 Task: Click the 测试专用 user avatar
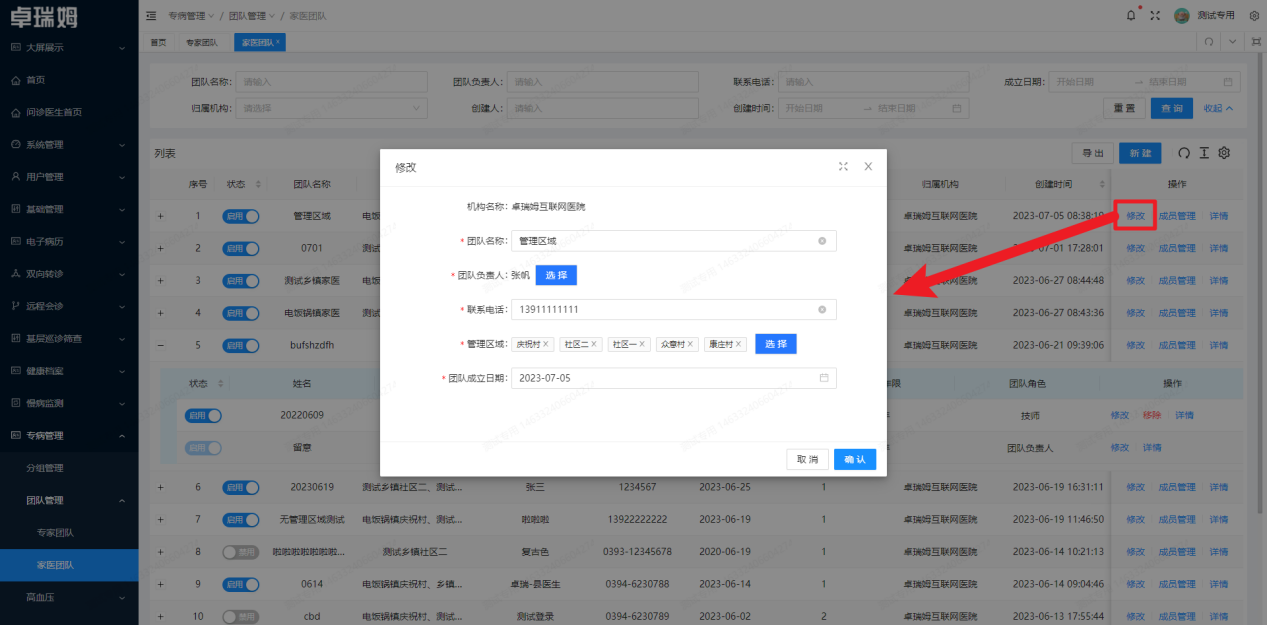click(1181, 16)
